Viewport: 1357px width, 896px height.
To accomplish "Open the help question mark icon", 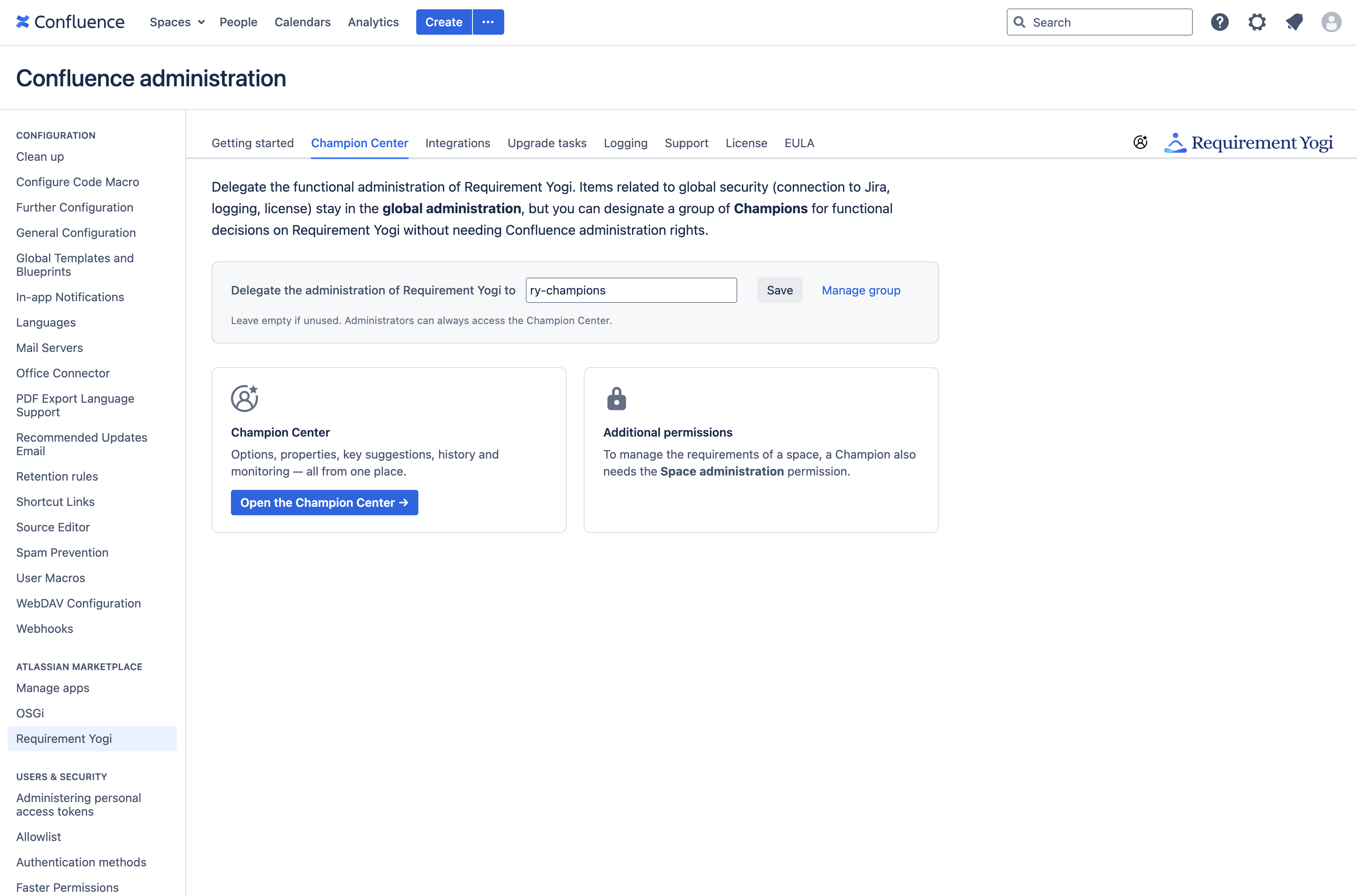I will click(1219, 22).
